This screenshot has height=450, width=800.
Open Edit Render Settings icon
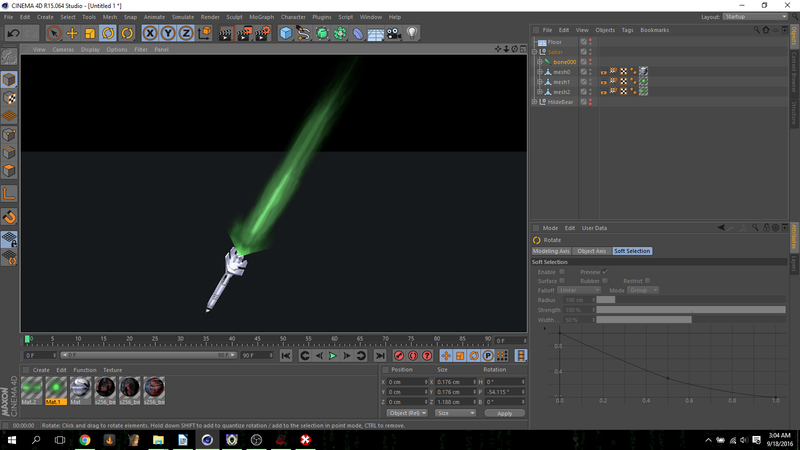(x=263, y=34)
